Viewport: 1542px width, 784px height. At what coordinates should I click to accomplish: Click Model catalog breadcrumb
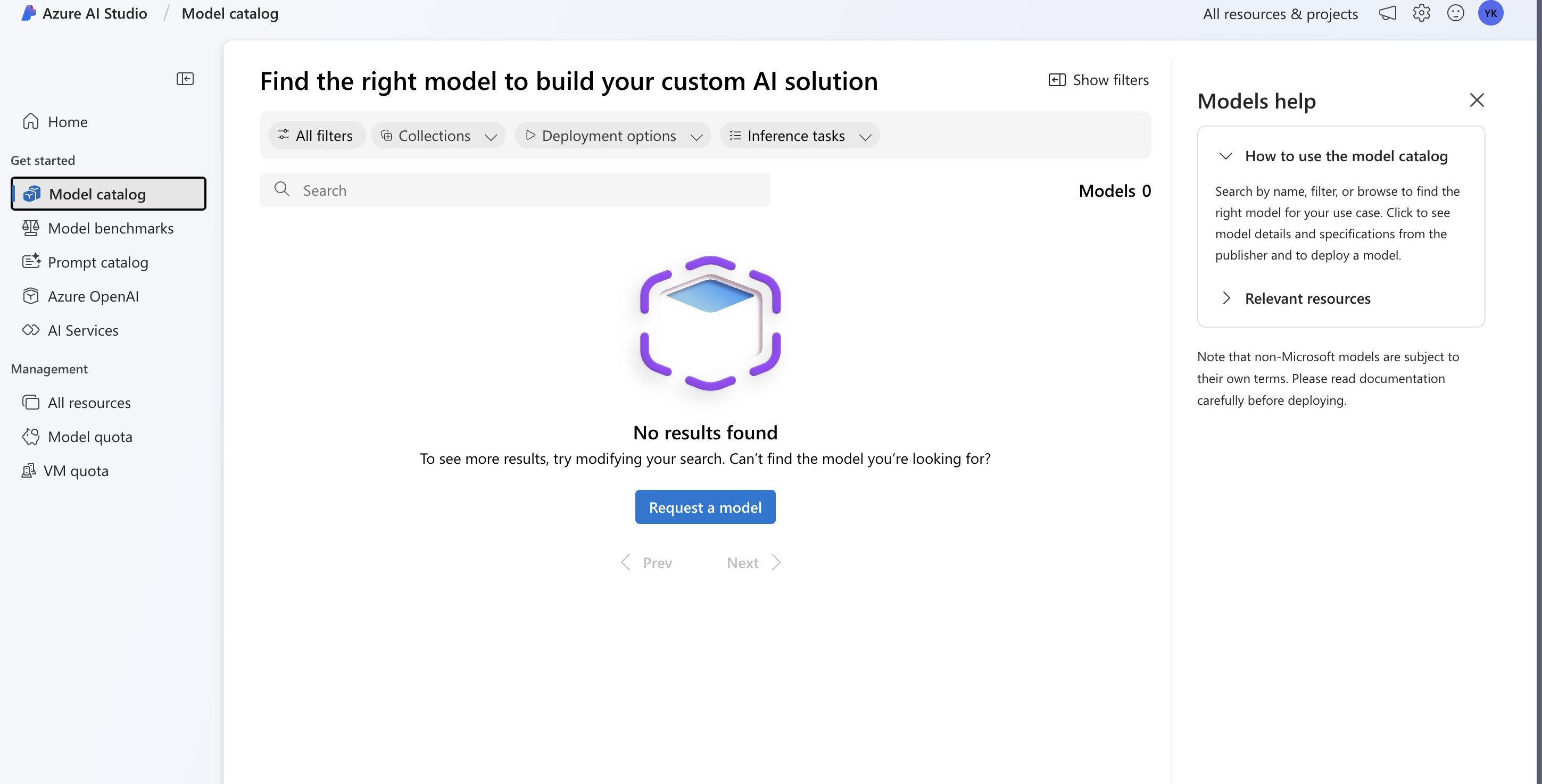(230, 13)
